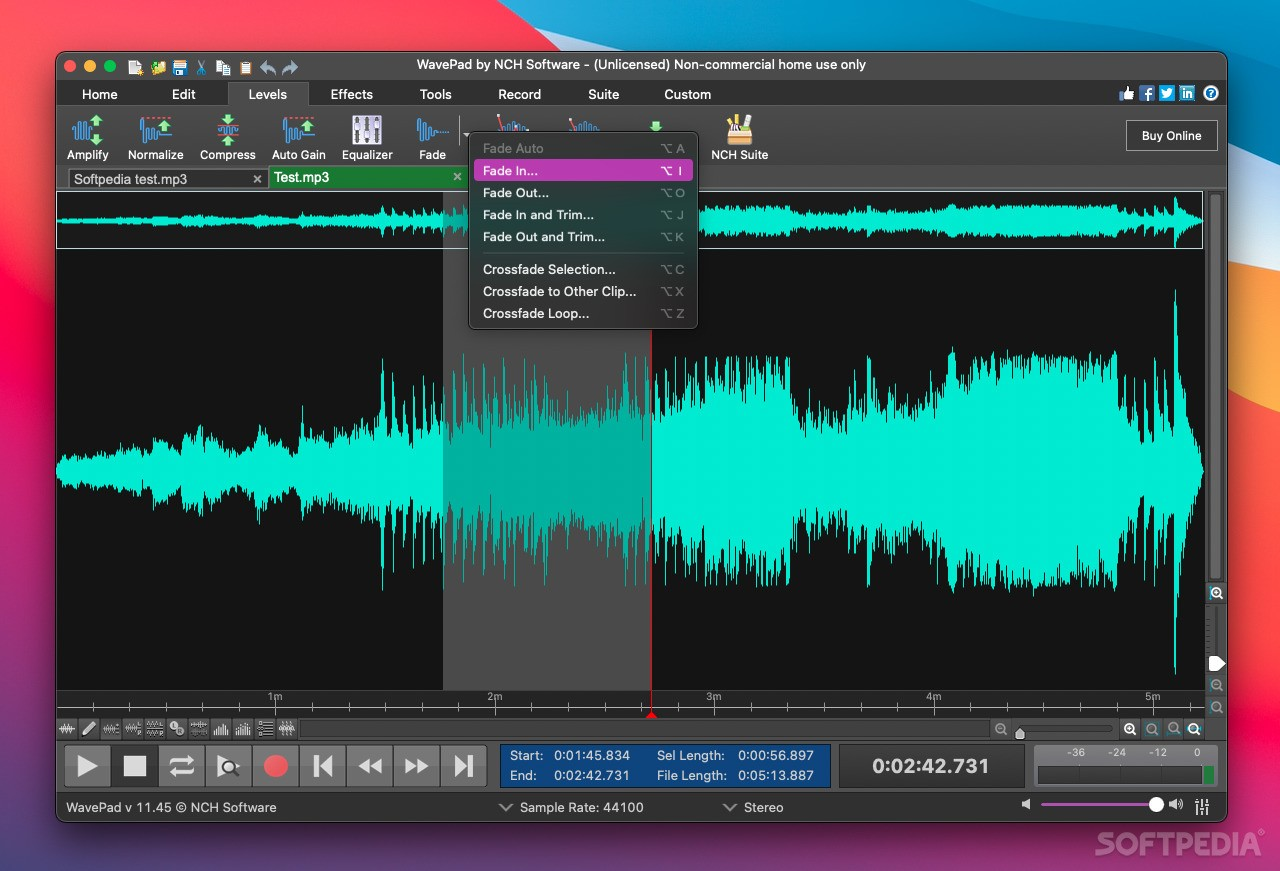Choose Fade In... from the menu
The width and height of the screenshot is (1280, 871).
pyautogui.click(x=583, y=171)
